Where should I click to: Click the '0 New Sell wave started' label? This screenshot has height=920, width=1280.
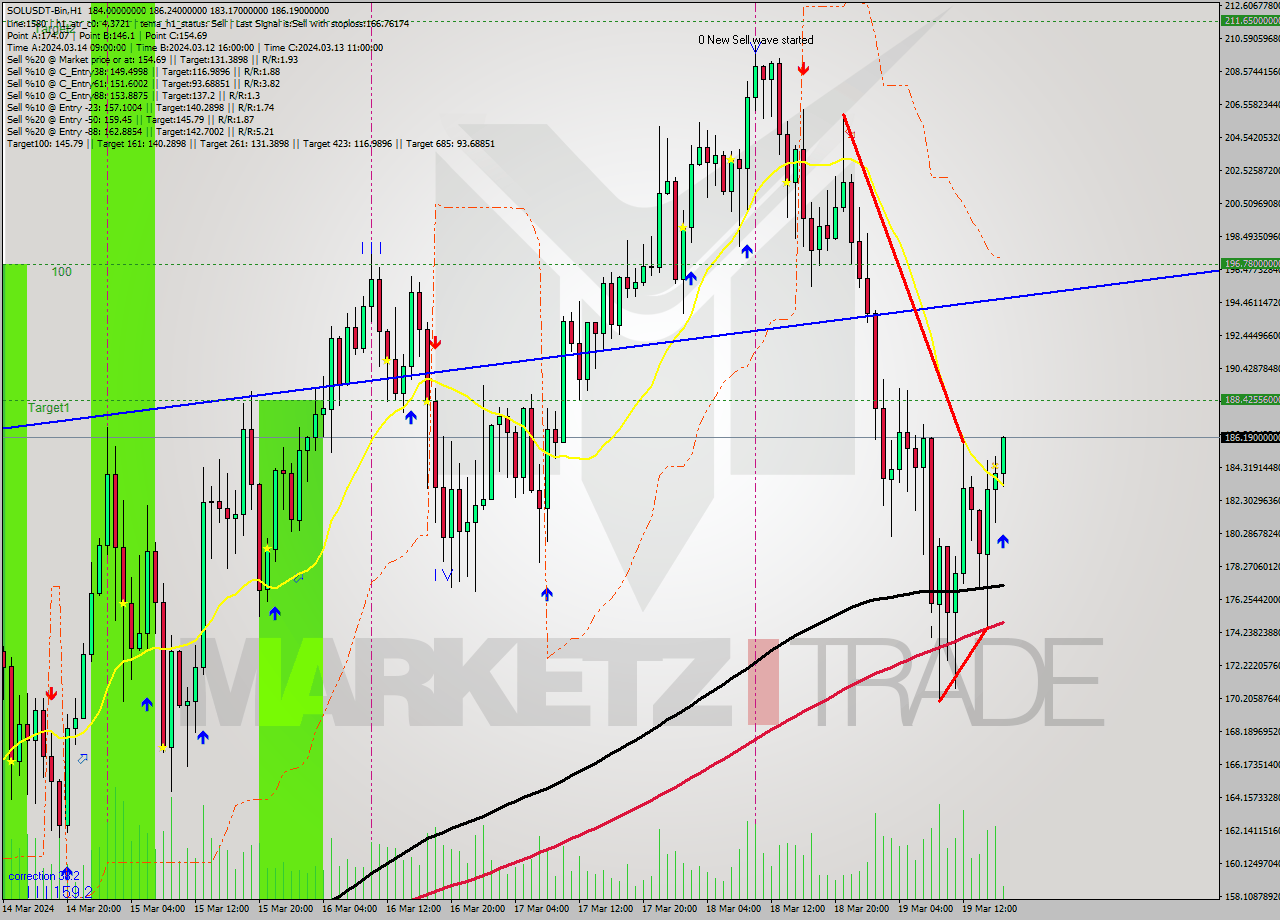755,40
